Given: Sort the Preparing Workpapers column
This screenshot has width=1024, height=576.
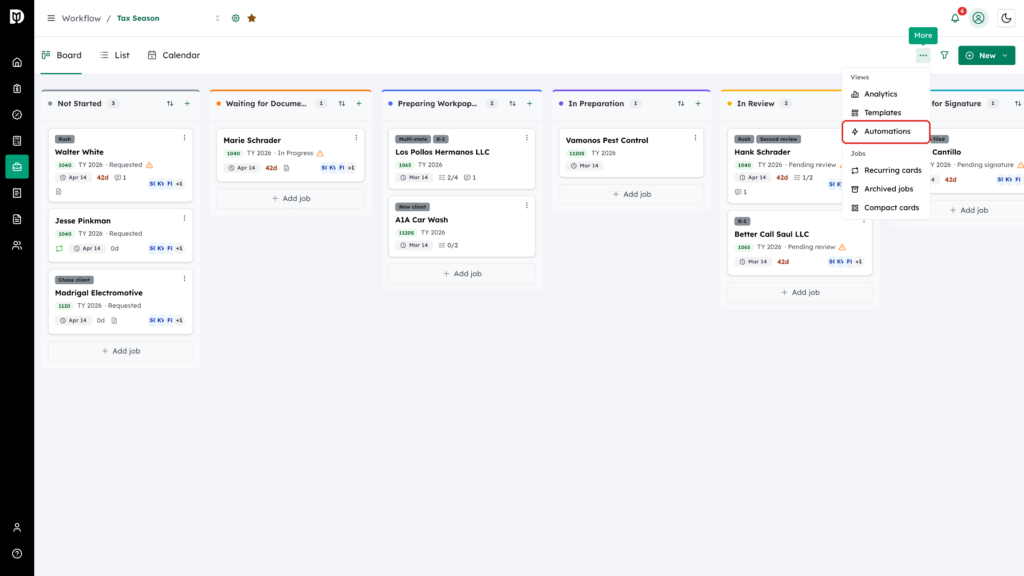Looking at the screenshot, I should pyautogui.click(x=513, y=104).
